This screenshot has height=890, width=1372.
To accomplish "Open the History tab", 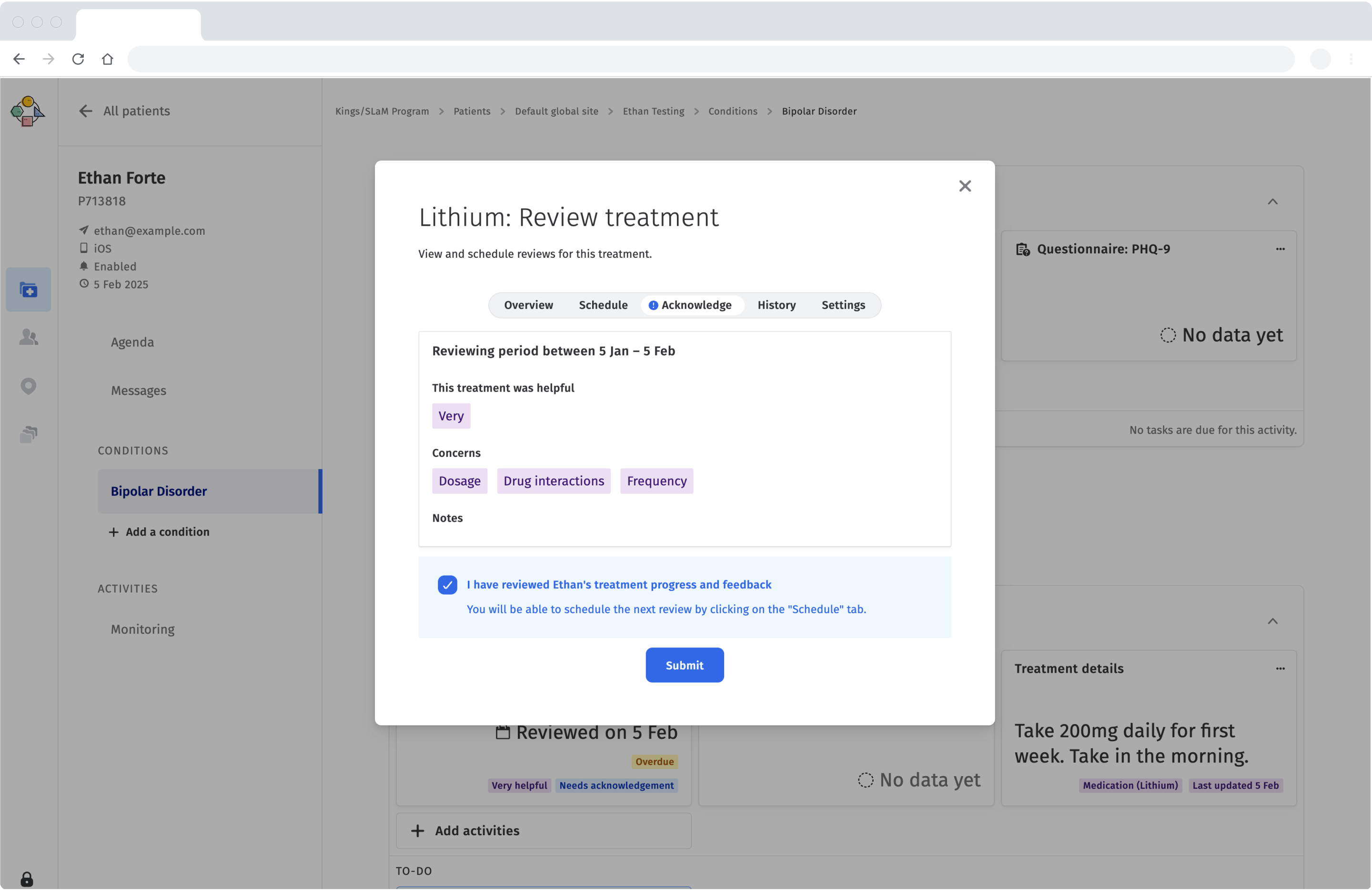I will pyautogui.click(x=776, y=305).
